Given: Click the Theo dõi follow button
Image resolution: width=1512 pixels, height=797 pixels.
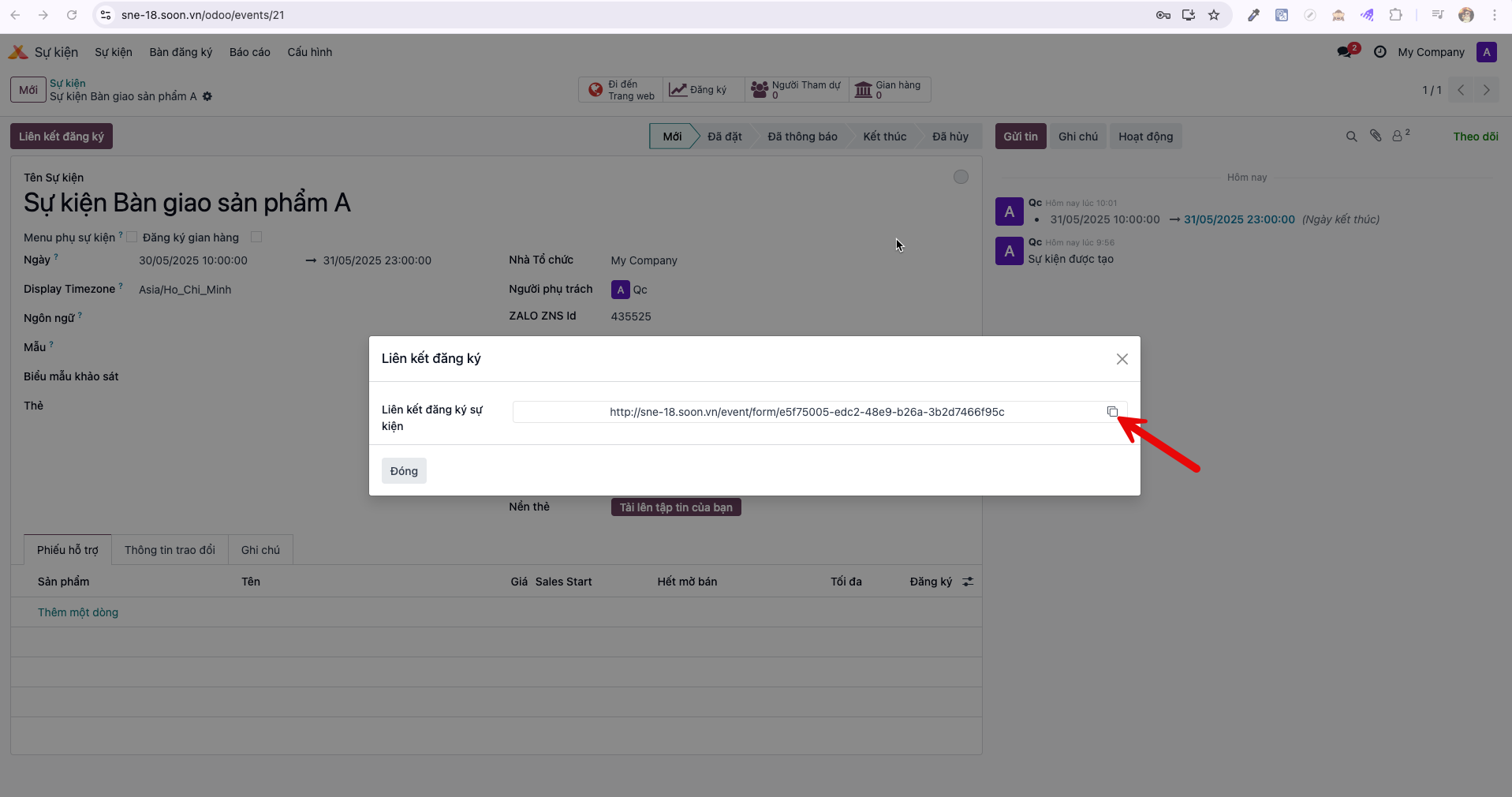Looking at the screenshot, I should [1476, 137].
